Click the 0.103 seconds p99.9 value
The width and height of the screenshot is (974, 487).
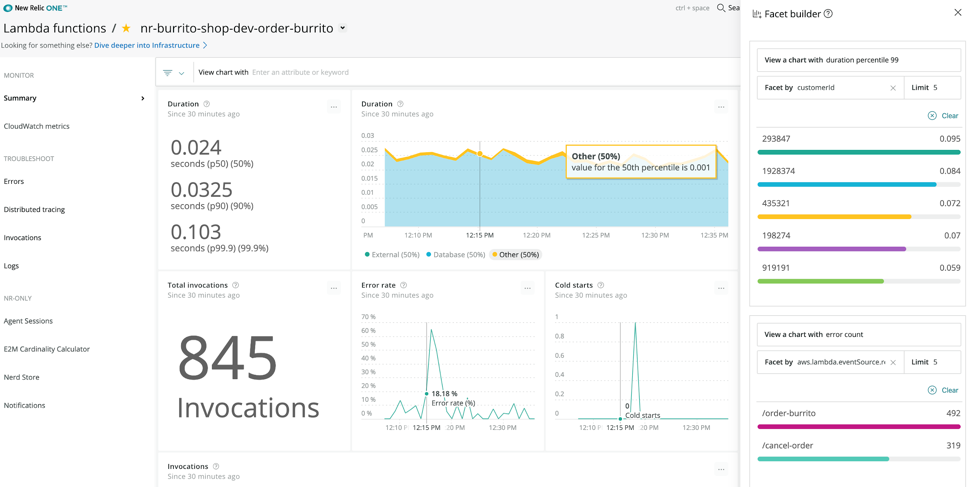(x=196, y=232)
